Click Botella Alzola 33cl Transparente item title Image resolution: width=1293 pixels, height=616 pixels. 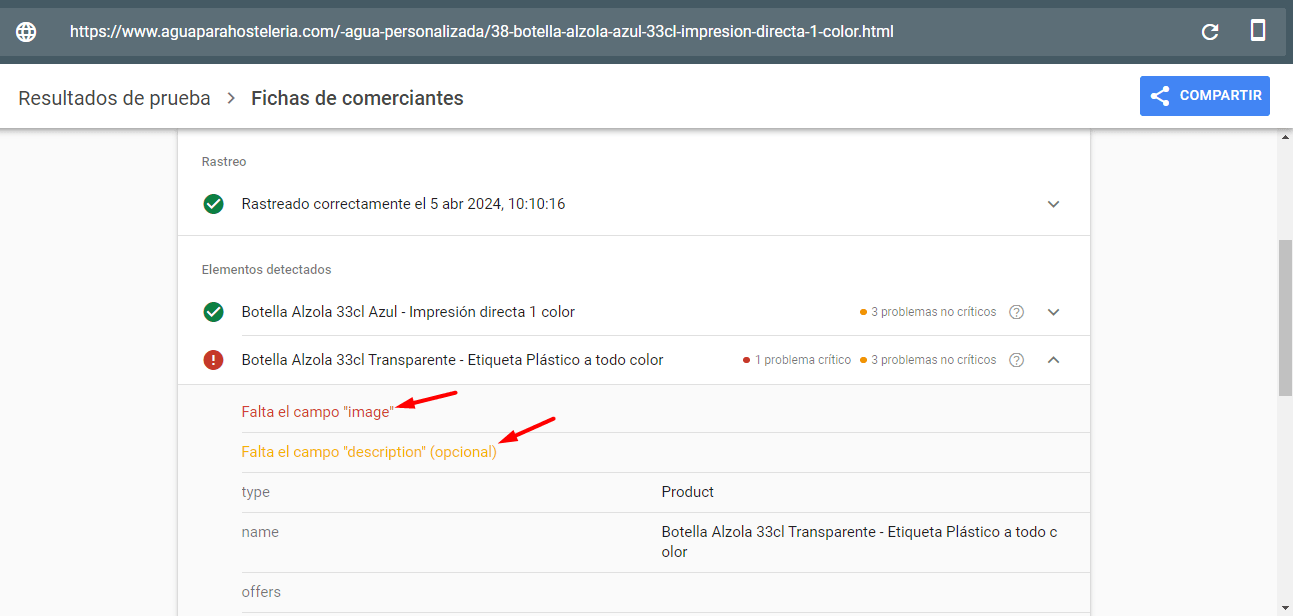point(452,360)
